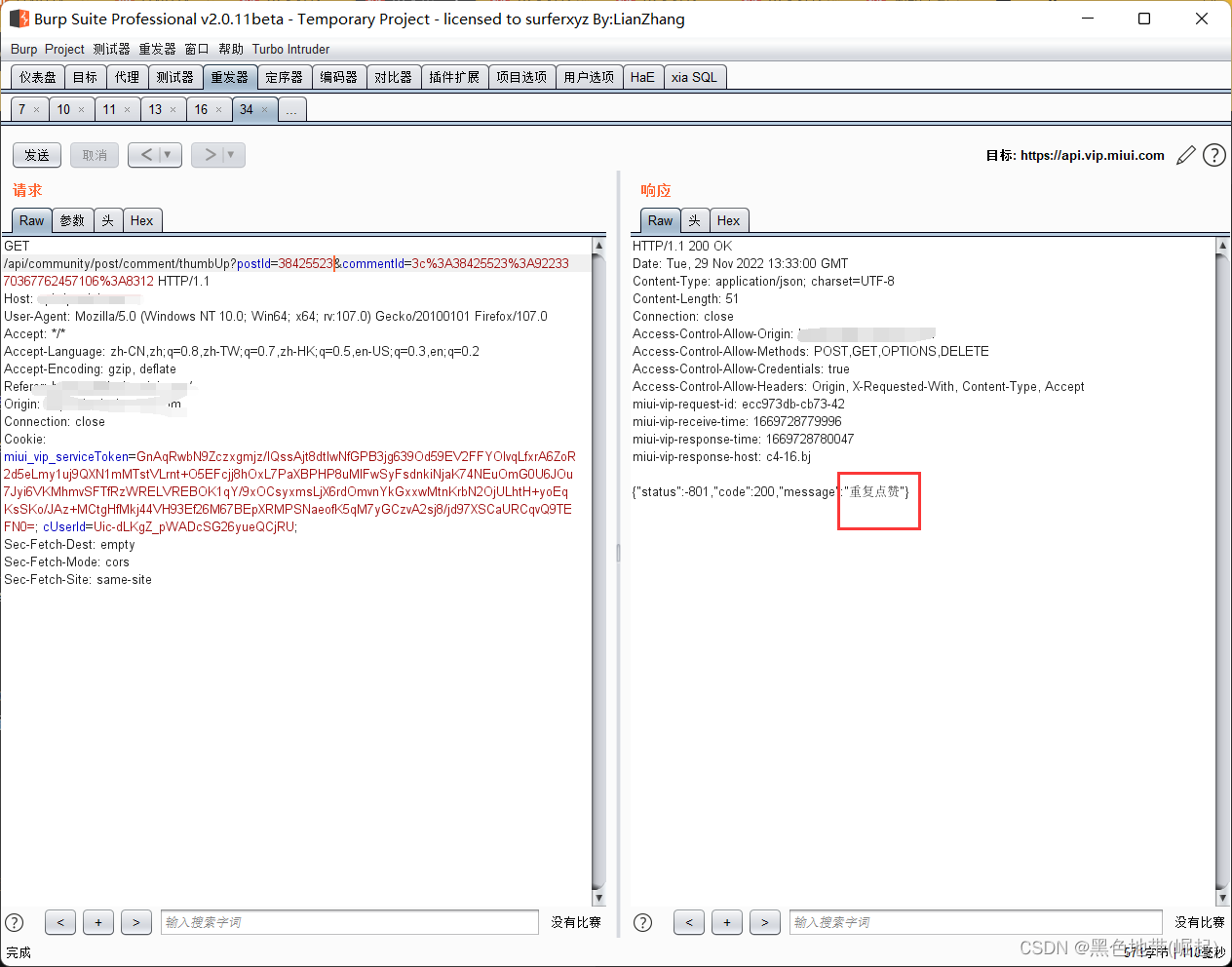Viewport: 1232px width, 967px height.
Task: Switch to the xia SQL tab
Action: [694, 77]
